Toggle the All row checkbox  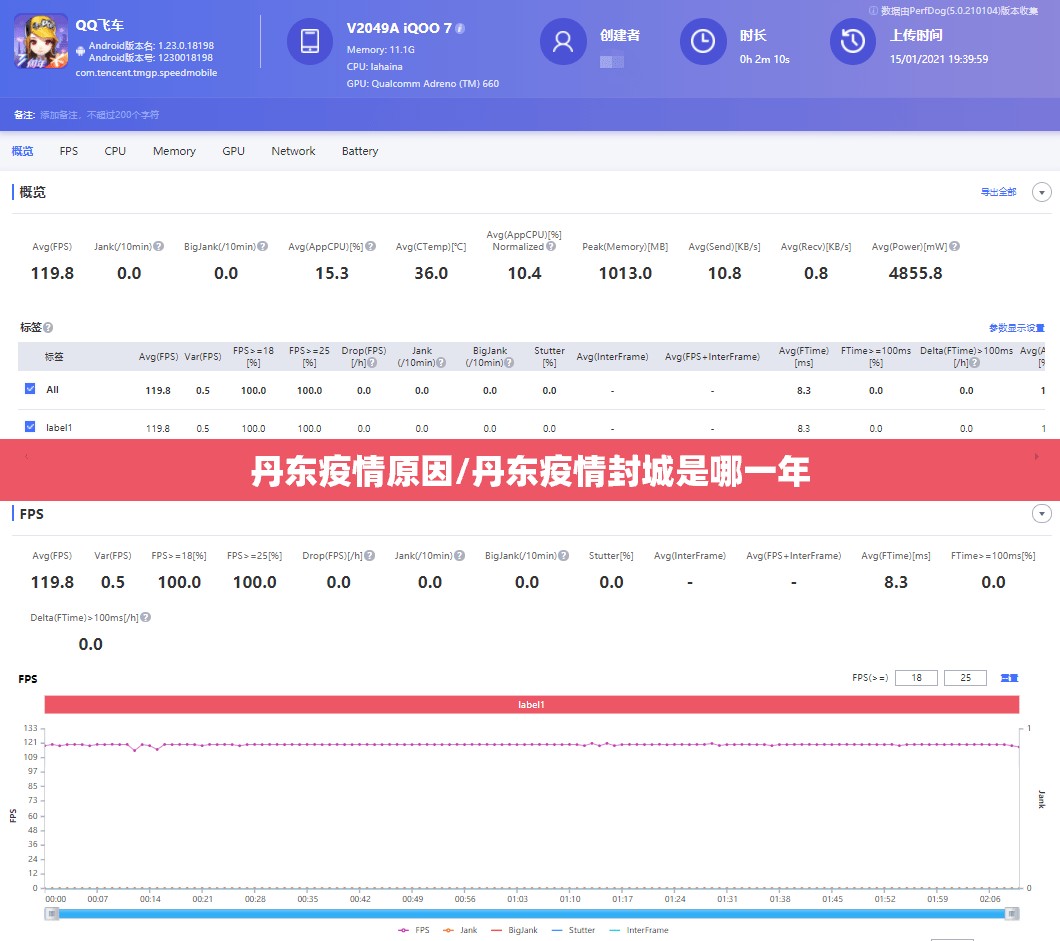(x=30, y=389)
